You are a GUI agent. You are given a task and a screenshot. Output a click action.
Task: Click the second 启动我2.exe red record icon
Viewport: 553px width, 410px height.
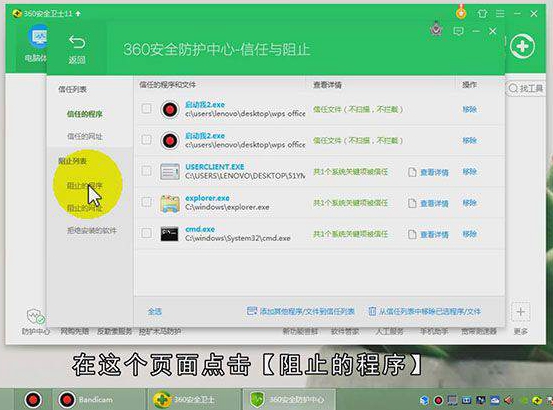point(170,141)
